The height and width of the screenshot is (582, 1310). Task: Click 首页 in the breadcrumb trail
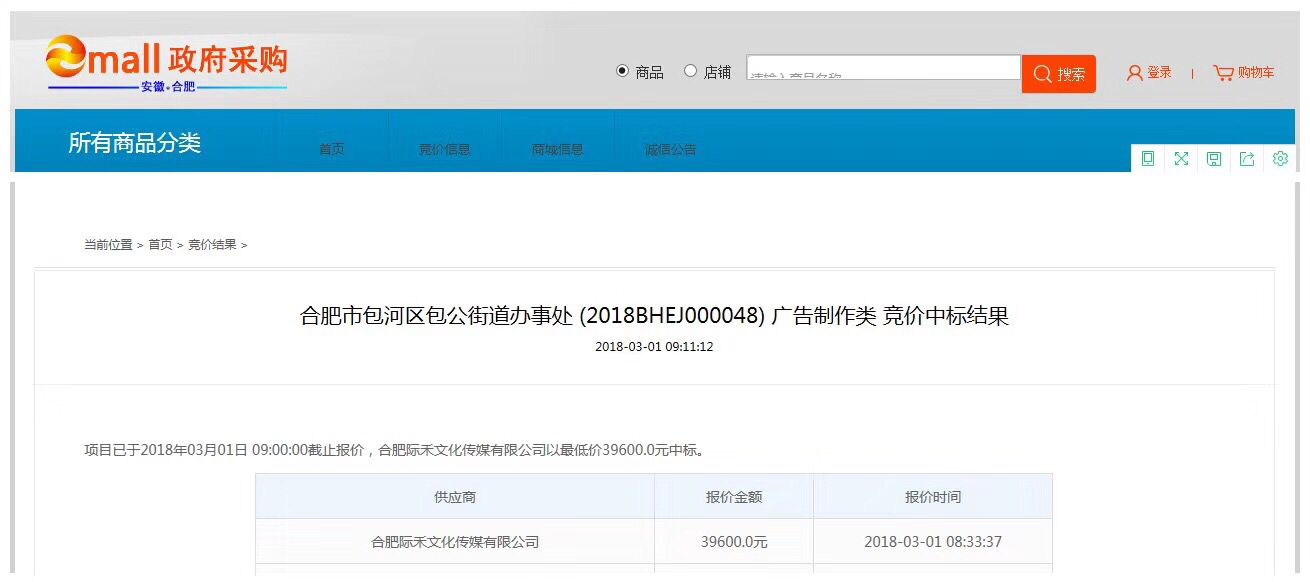point(160,245)
